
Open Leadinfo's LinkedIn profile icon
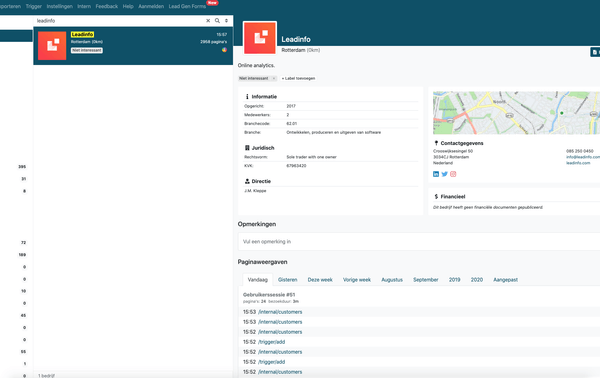point(436,174)
